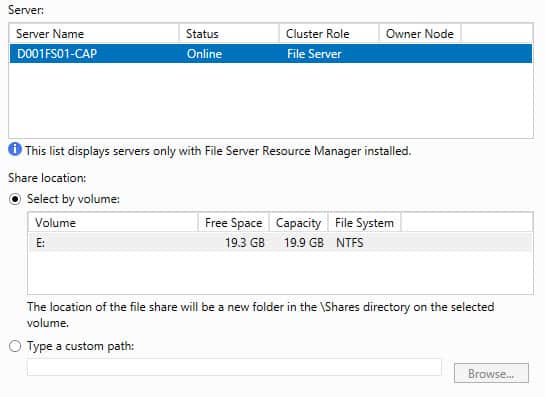Click empty area in the server list

(x=271, y=101)
